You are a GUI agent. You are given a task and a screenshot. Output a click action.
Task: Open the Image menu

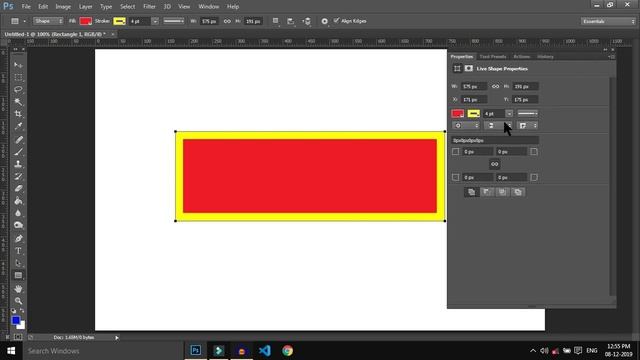(x=63, y=7)
